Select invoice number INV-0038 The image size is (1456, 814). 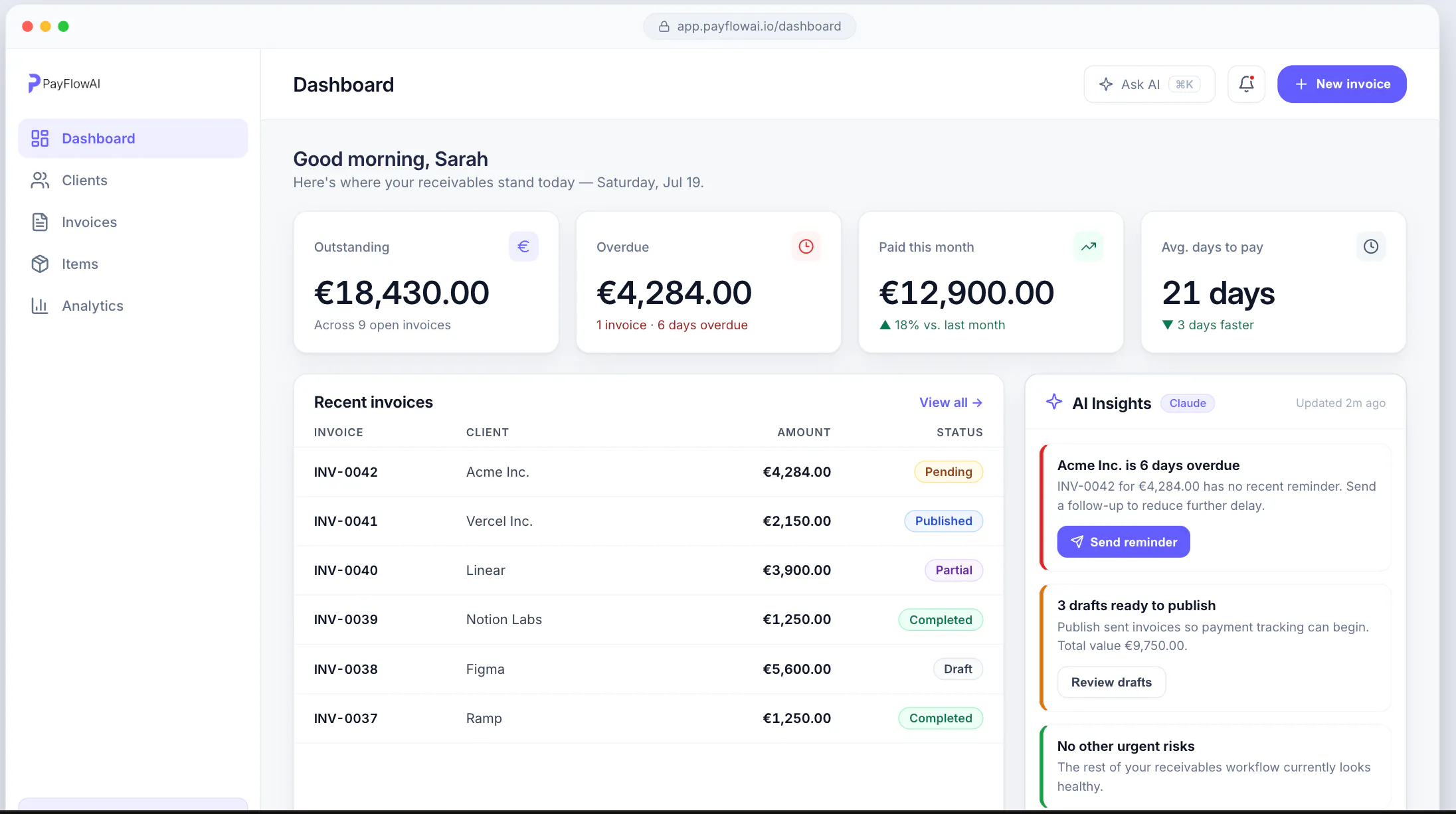coord(345,669)
